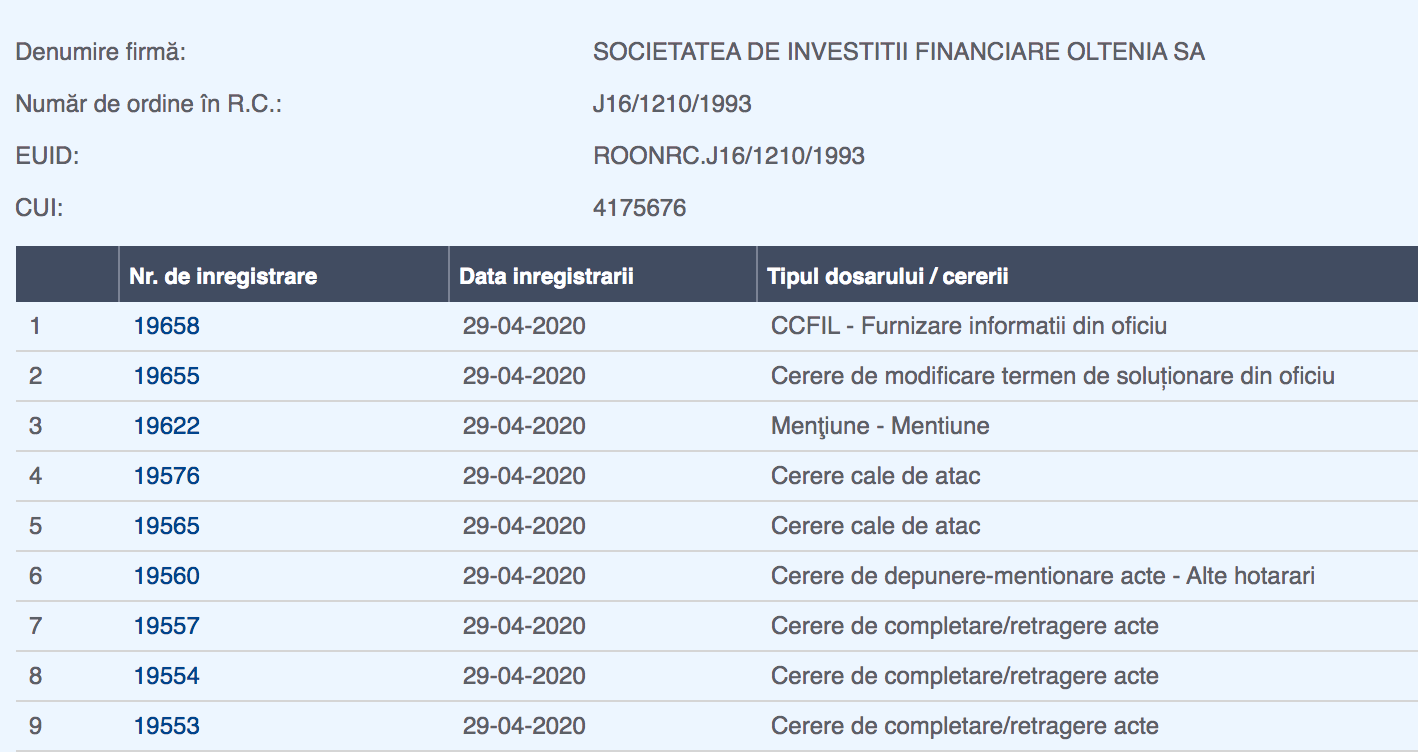
Task: Open registration number 19576 link
Action: [x=167, y=476]
